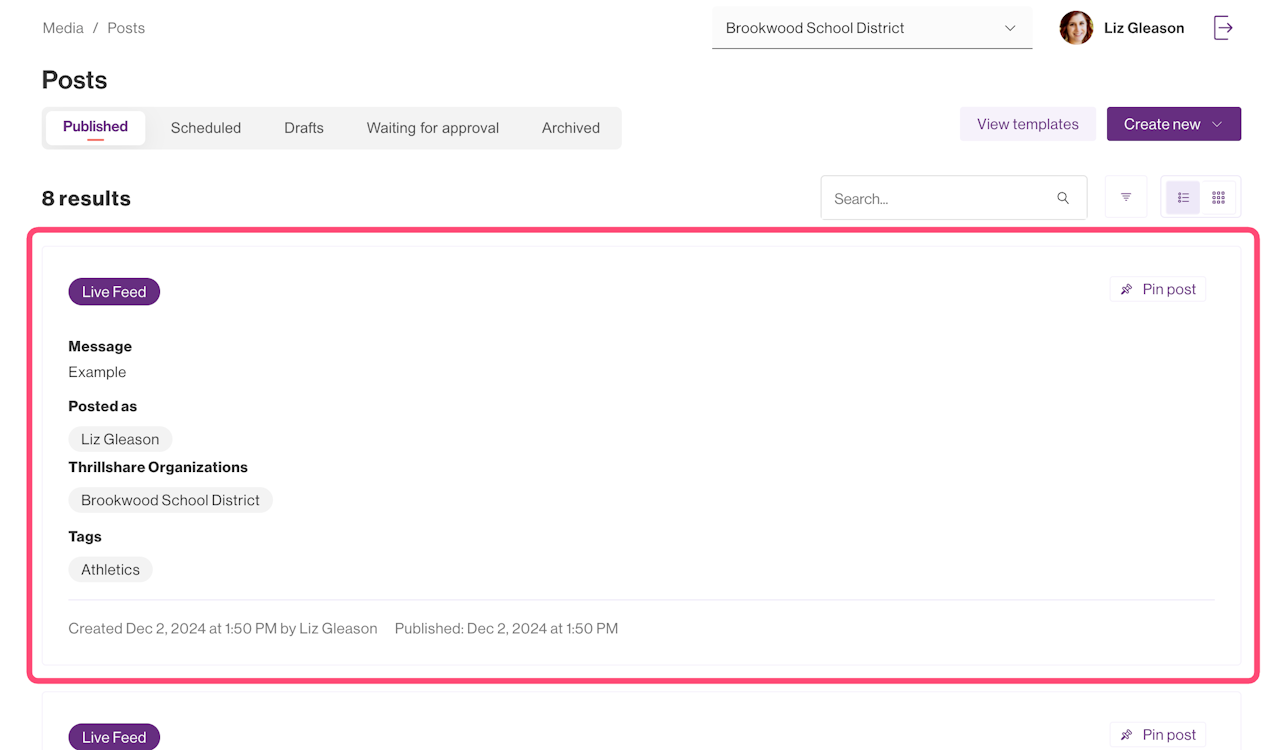The width and height of the screenshot is (1280, 750).
Task: Click Liz Gleason's profile avatar
Action: pyautogui.click(x=1076, y=28)
